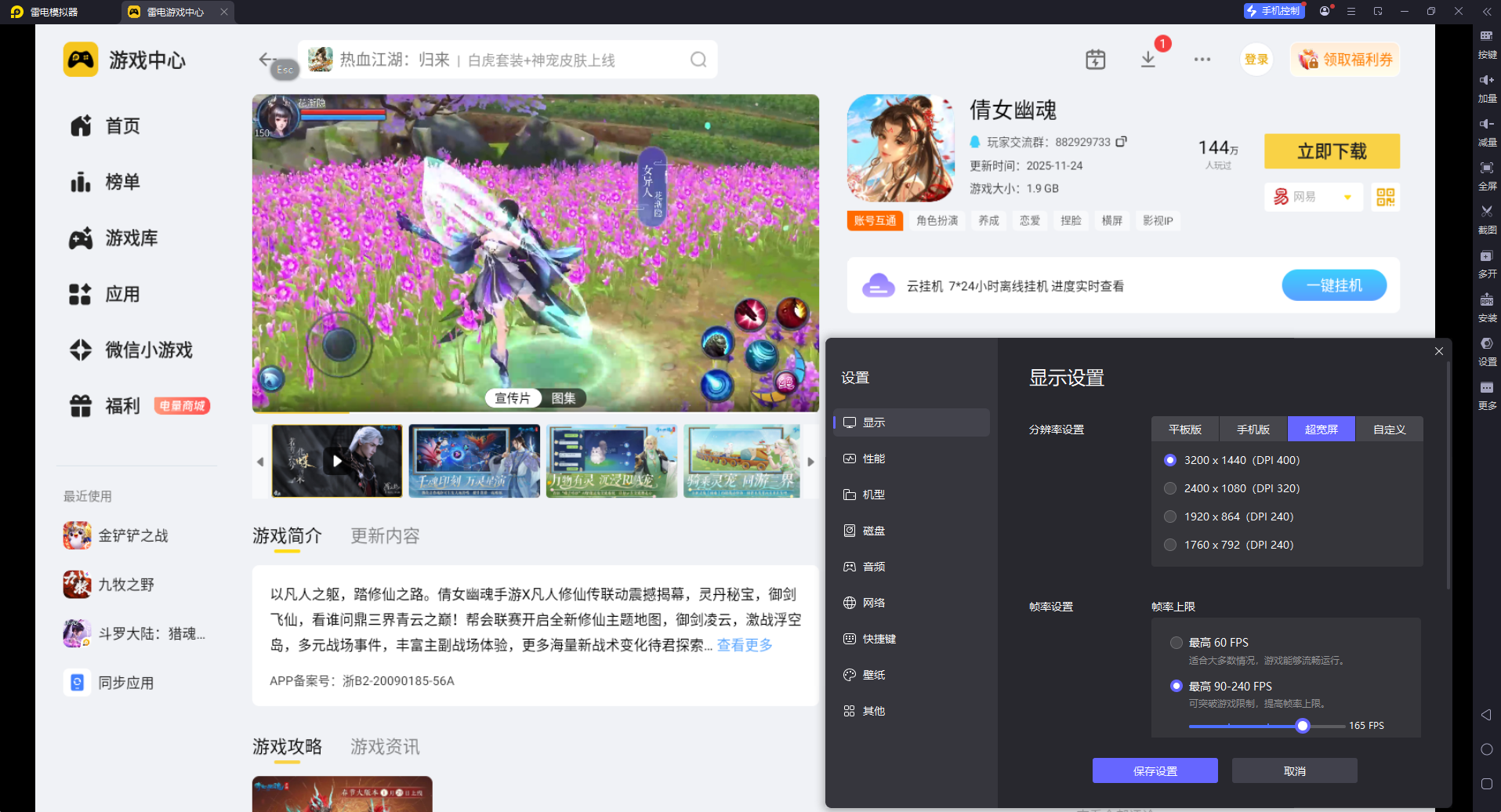Launch 斗罗大陆 from recent list
Screen dimensions: 1501x812
pyautogui.click(x=135, y=633)
